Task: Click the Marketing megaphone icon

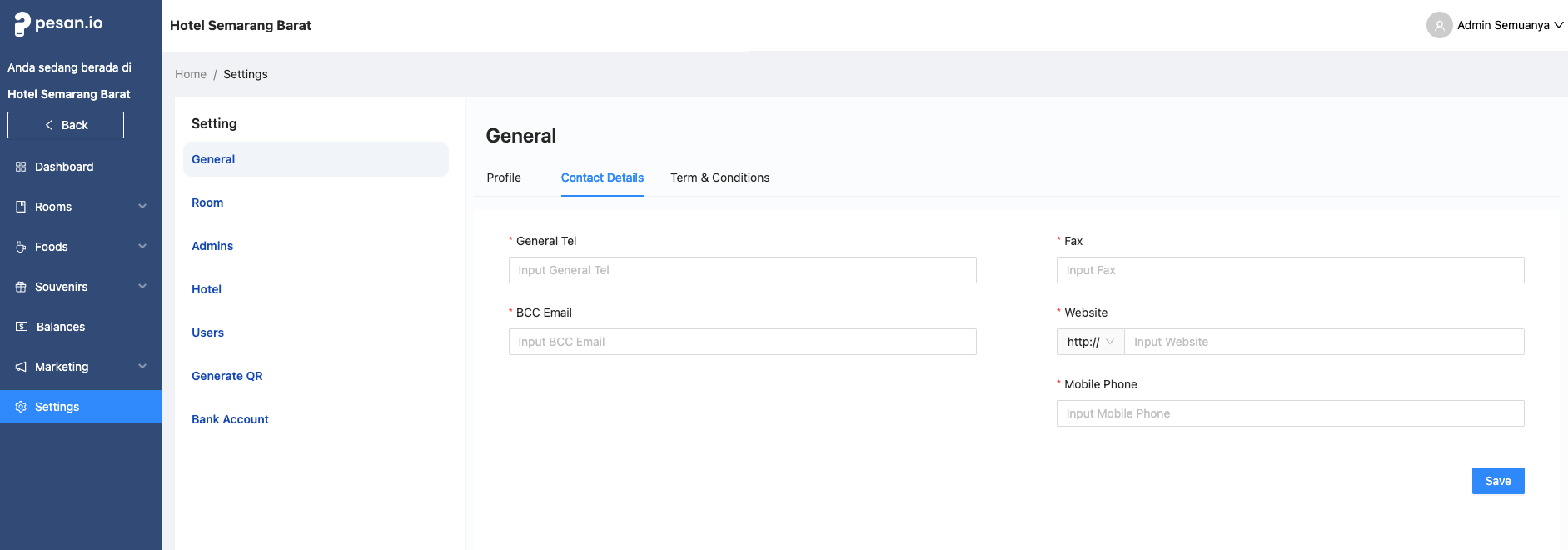Action: pyautogui.click(x=21, y=367)
